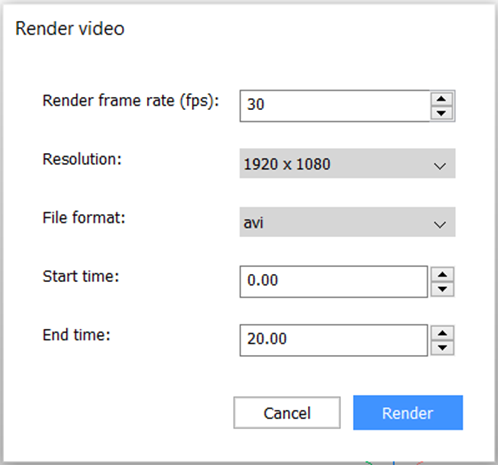The width and height of the screenshot is (498, 465).
Task: Click the Render frame rate (fps) label
Action: pos(131,101)
